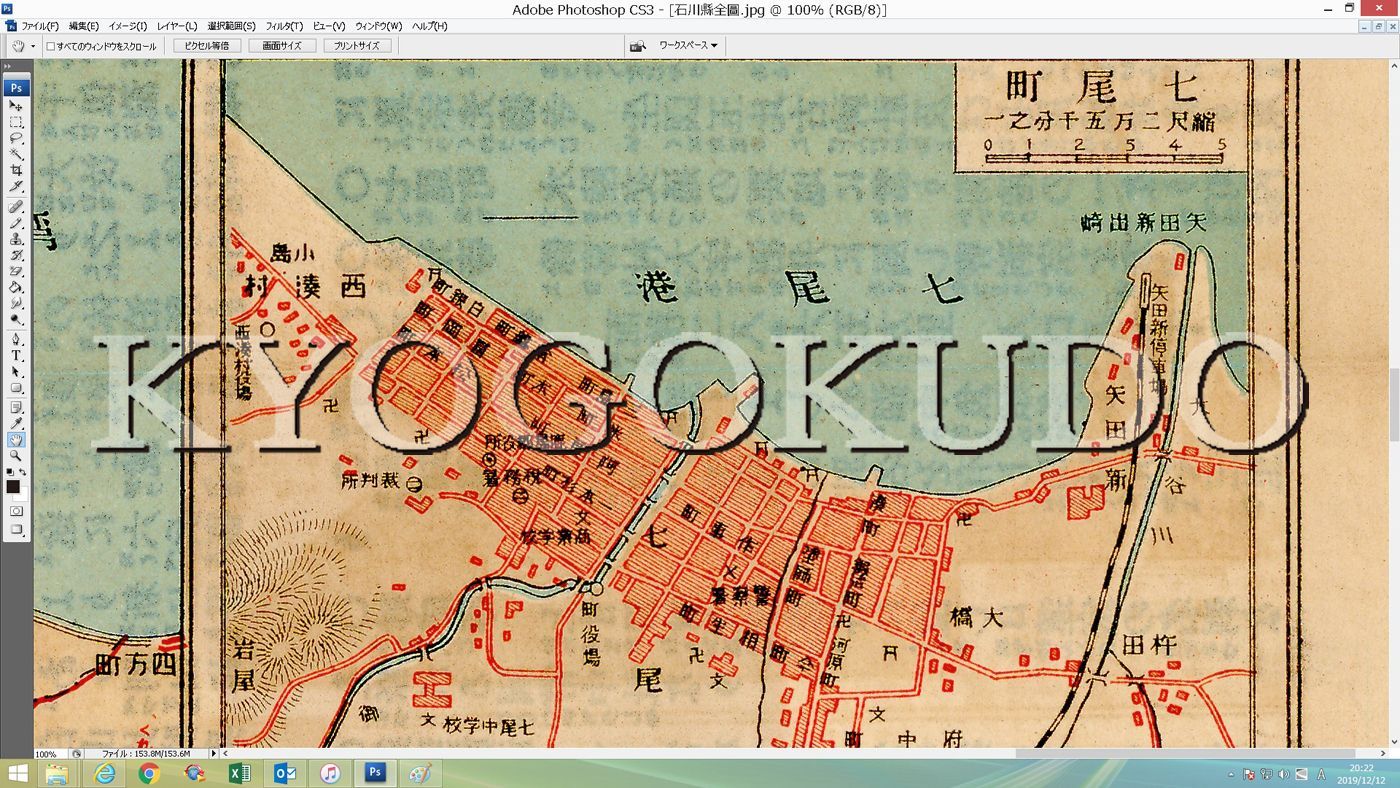Click the Version Cue icon in status bar
1400x788 pixels.
click(76, 753)
